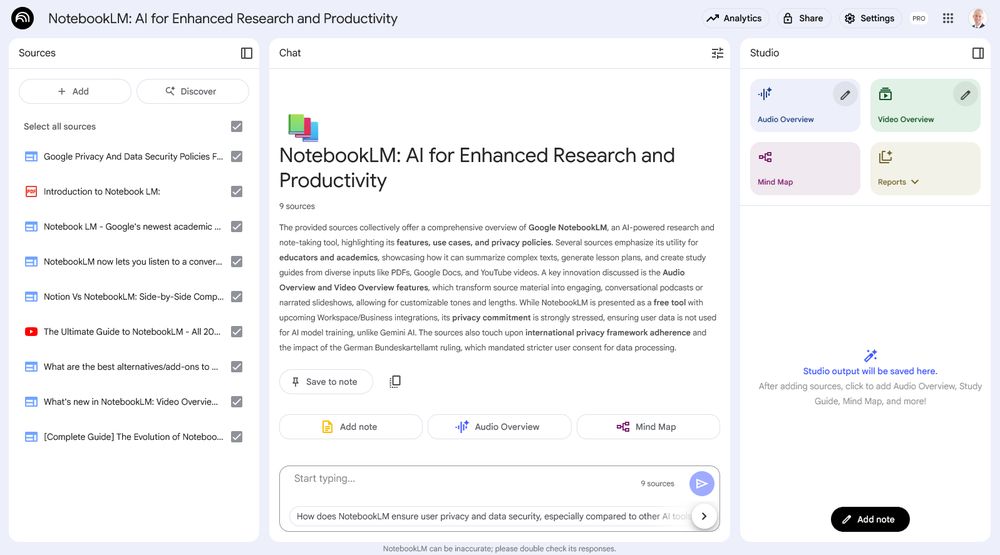This screenshot has height=555, width=1000.
Task: Open the Mind Map studio tile
Action: click(x=805, y=168)
